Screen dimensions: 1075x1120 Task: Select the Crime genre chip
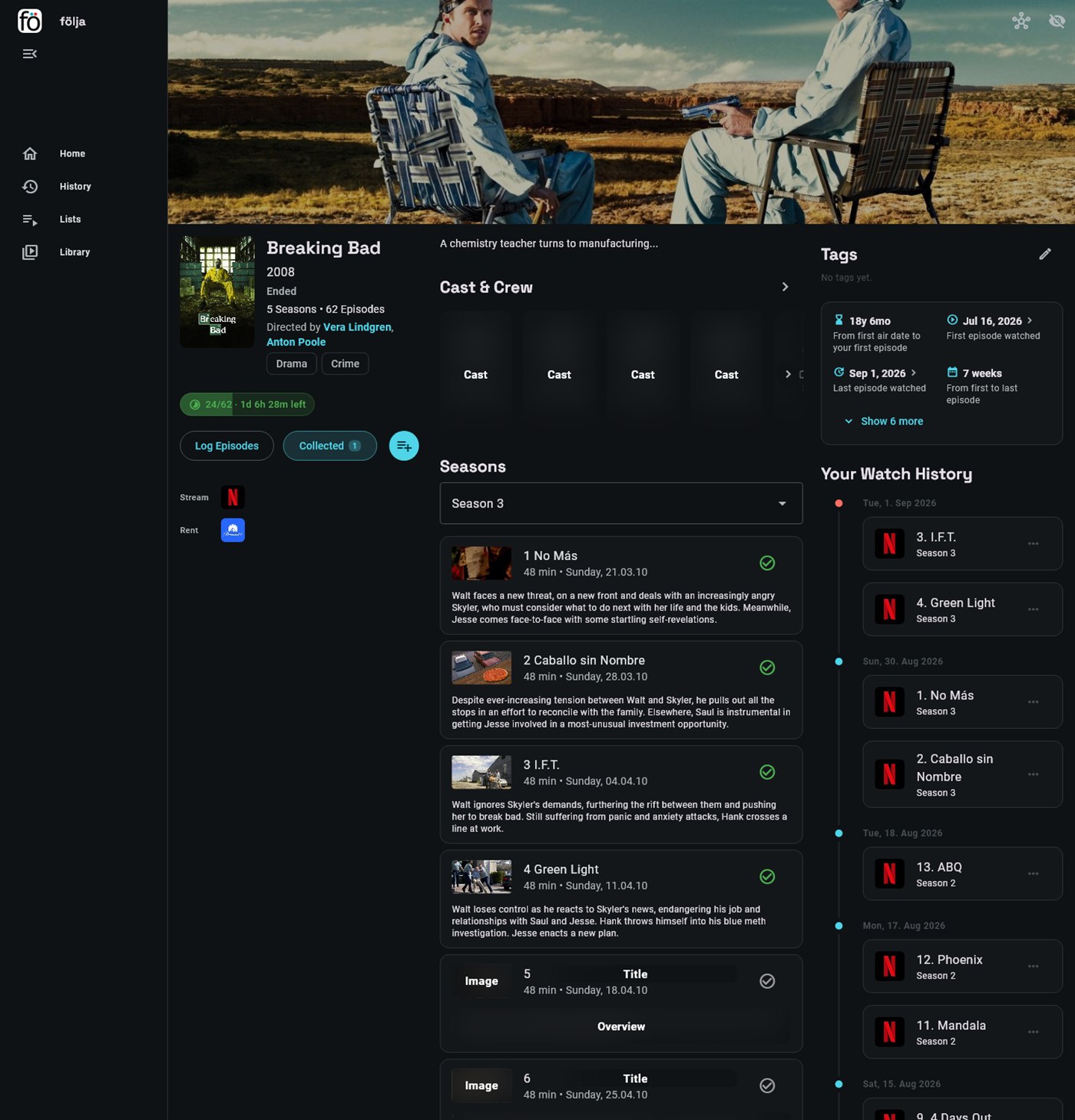point(345,364)
